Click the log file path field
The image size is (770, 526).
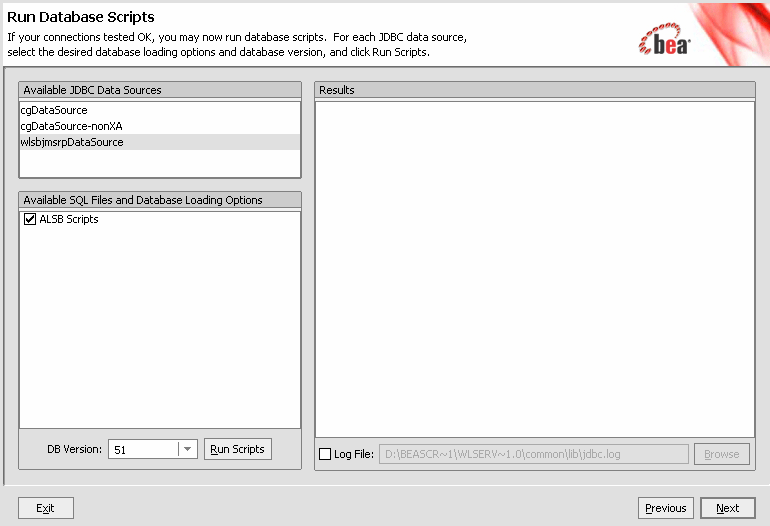534,454
